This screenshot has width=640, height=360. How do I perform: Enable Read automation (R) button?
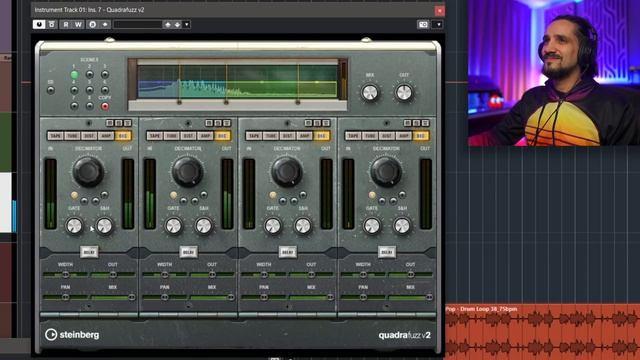[66, 24]
